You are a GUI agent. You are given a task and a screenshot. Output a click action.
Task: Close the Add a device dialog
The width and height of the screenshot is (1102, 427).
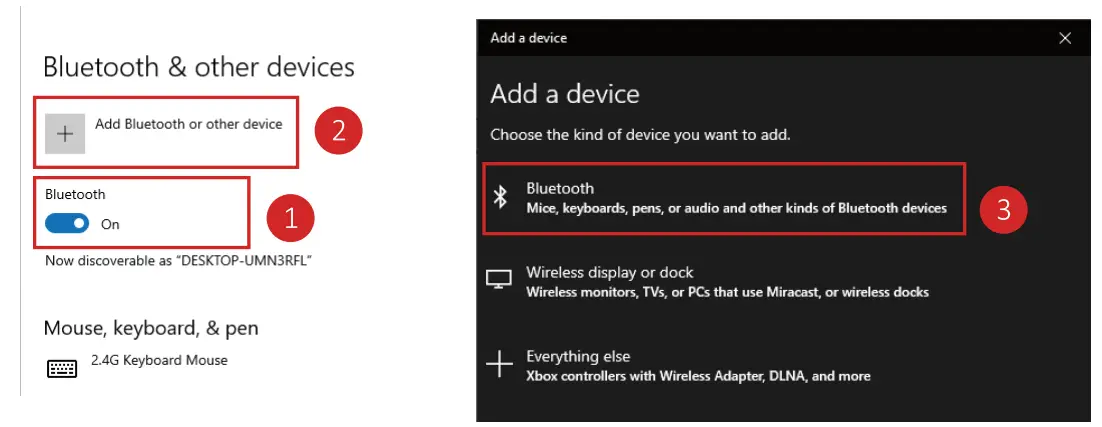point(1064,38)
